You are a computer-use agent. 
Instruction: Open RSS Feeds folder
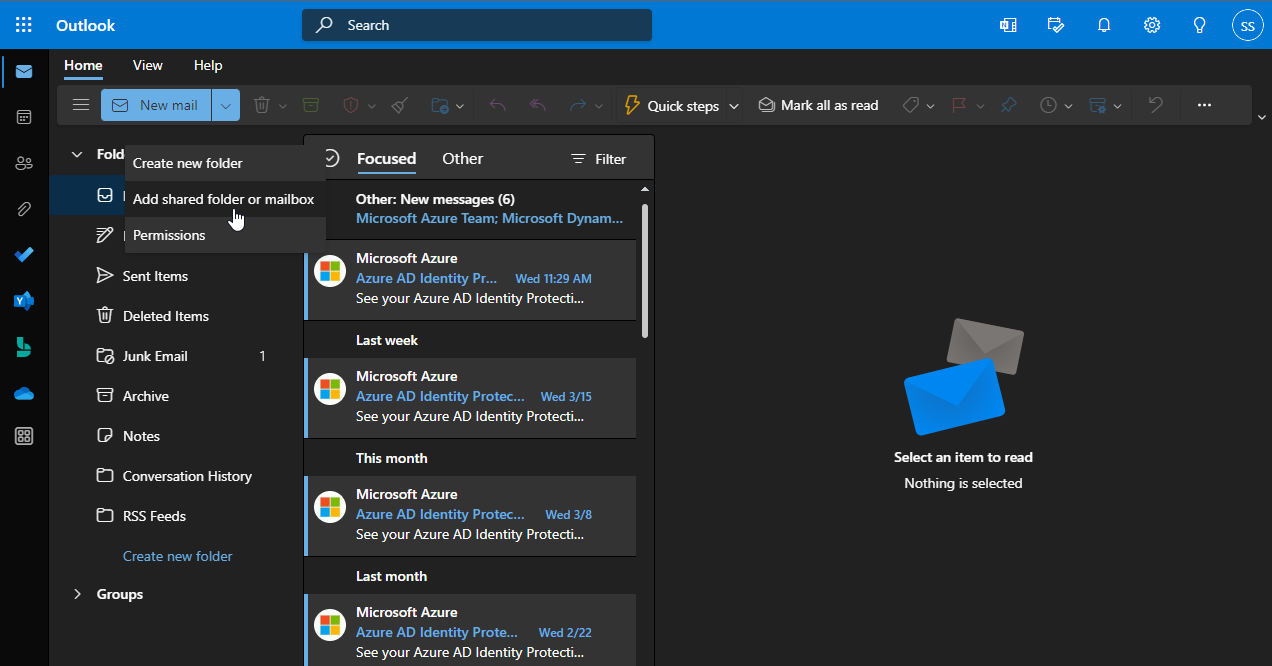(176, 516)
